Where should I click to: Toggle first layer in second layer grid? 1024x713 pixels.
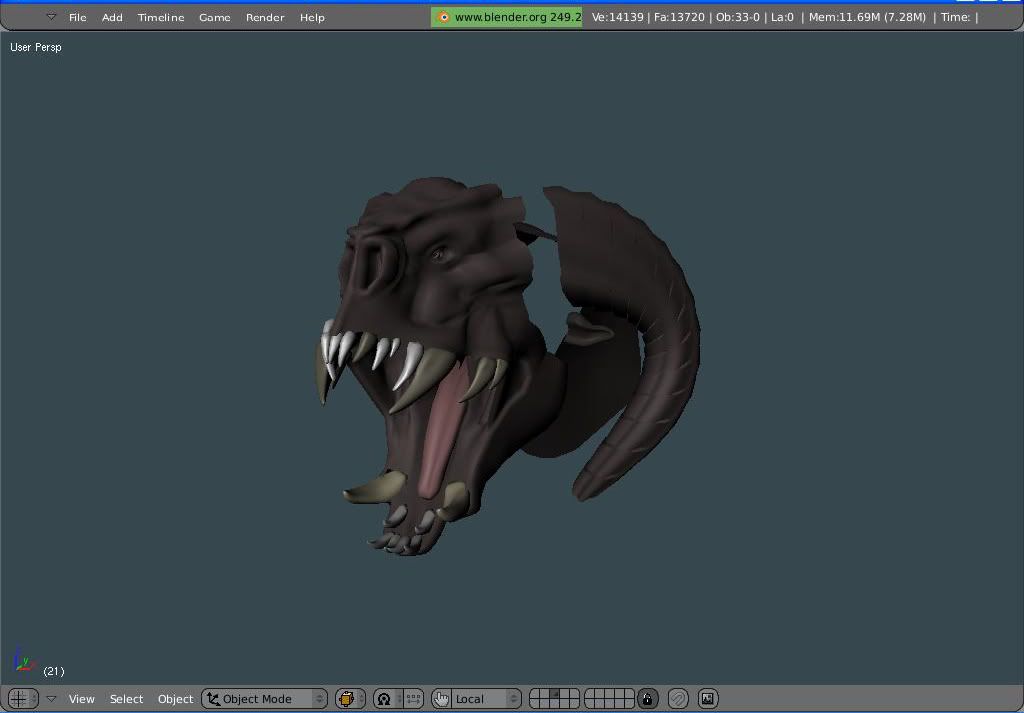point(590,693)
